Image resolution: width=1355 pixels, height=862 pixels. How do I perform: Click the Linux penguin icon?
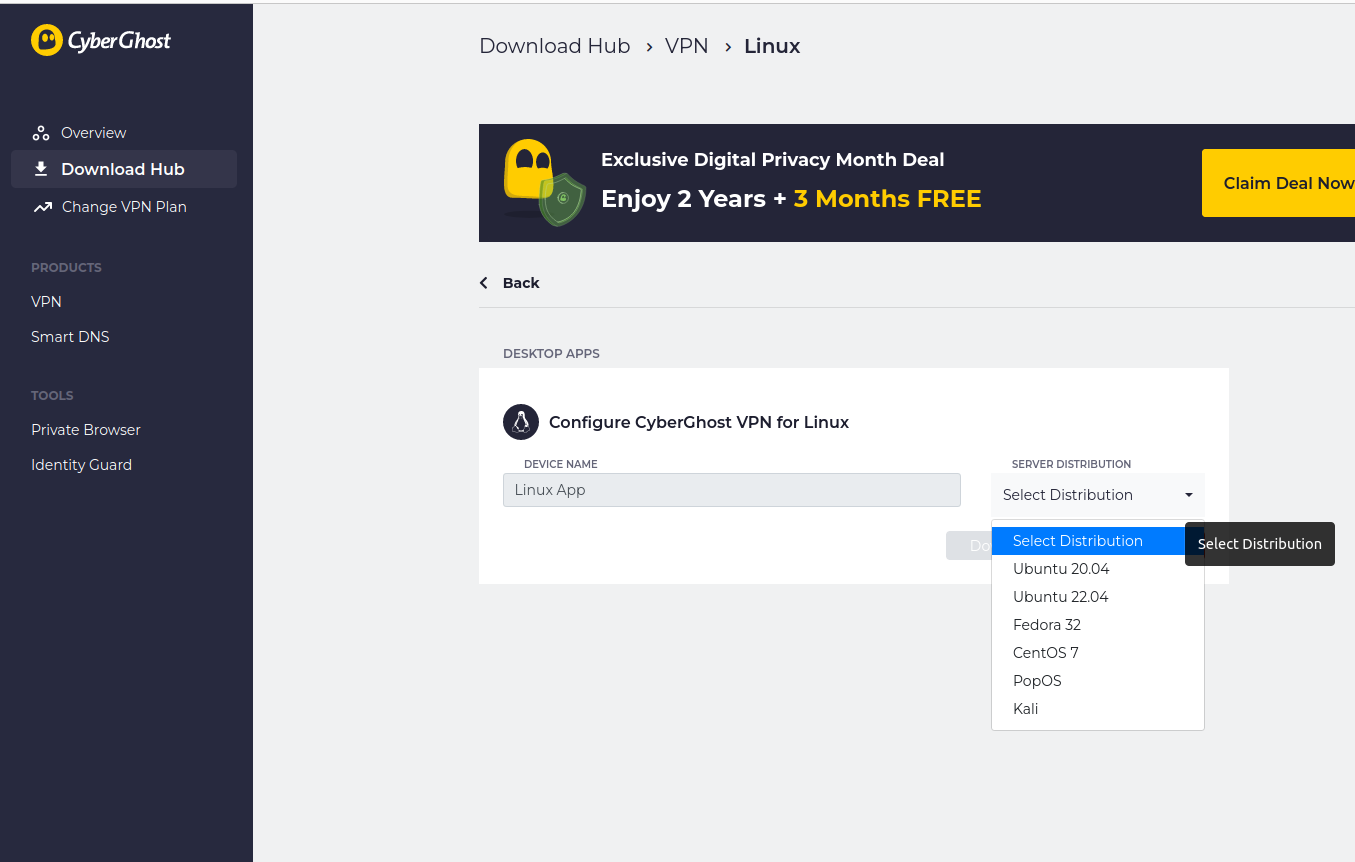521,422
